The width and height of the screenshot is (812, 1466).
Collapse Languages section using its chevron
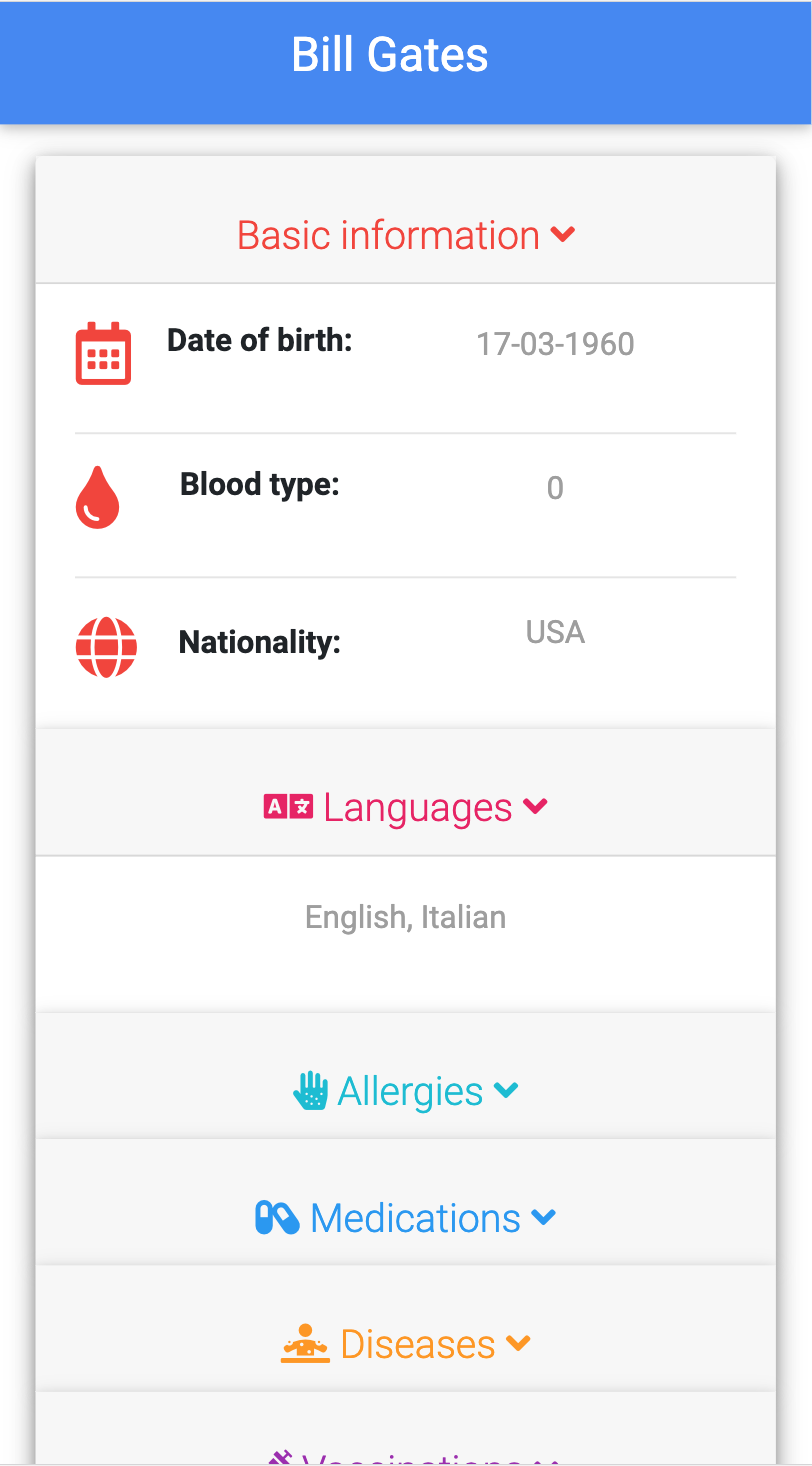coord(536,806)
